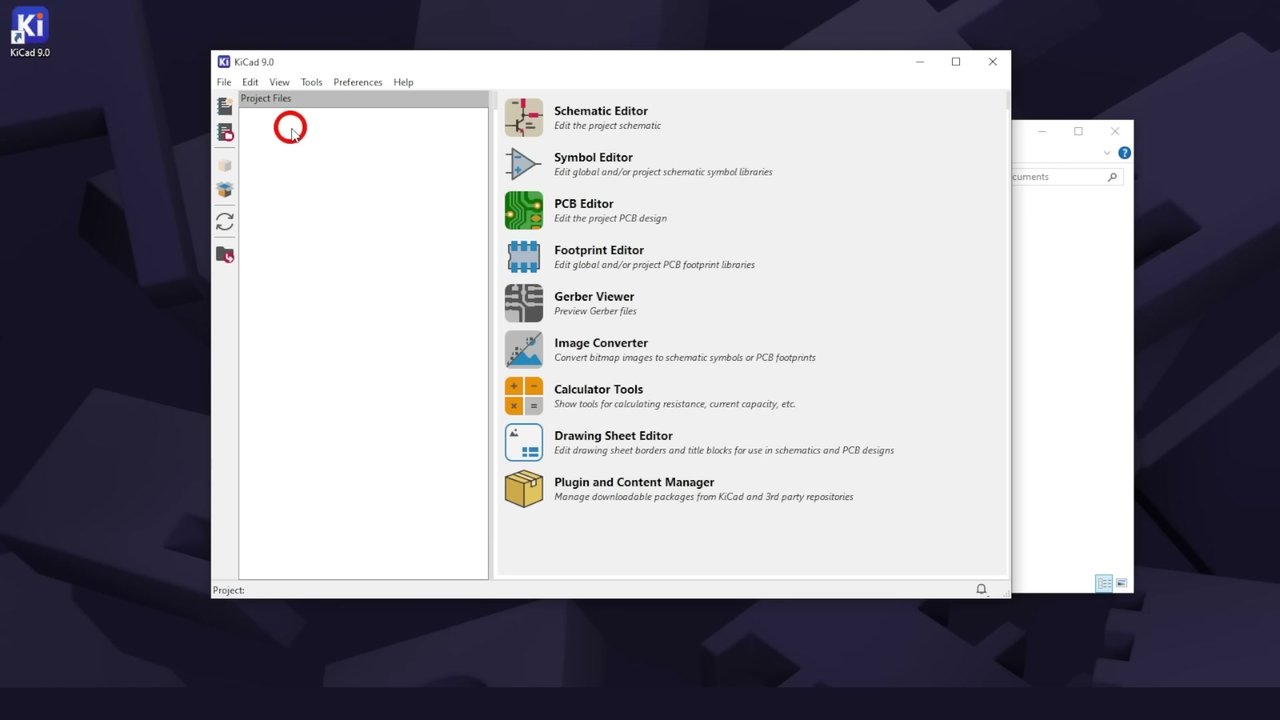Click the 'Edit the project schematic' description
The height and width of the screenshot is (720, 1280).
607,126
